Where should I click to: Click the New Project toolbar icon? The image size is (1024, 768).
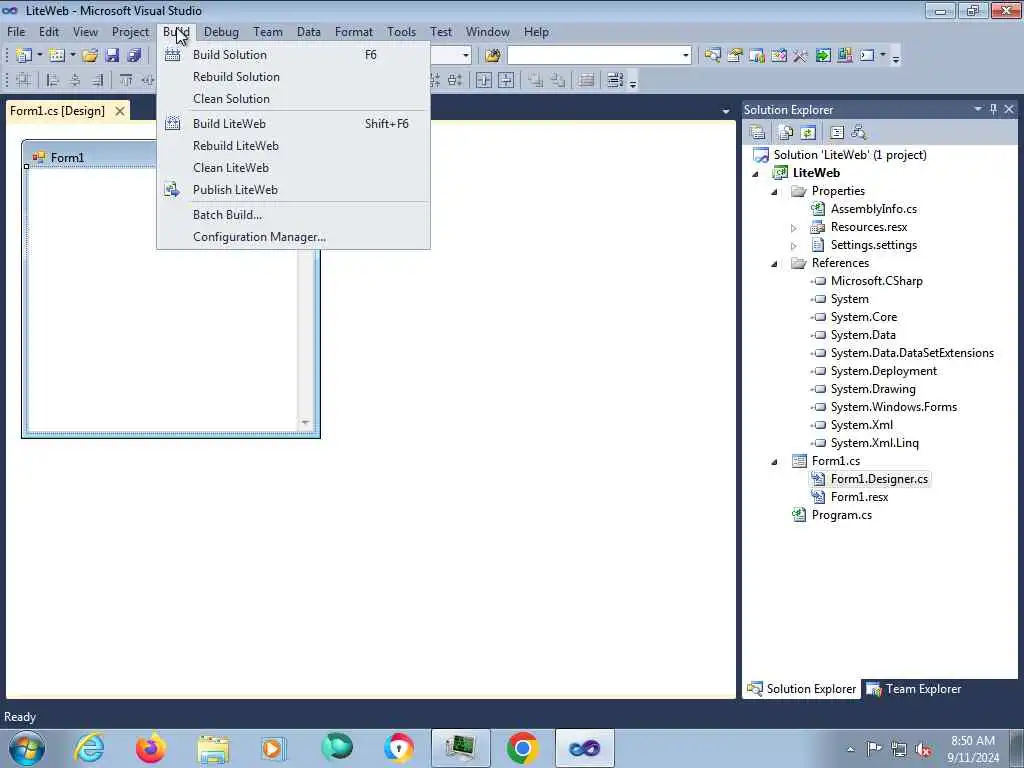(24, 56)
